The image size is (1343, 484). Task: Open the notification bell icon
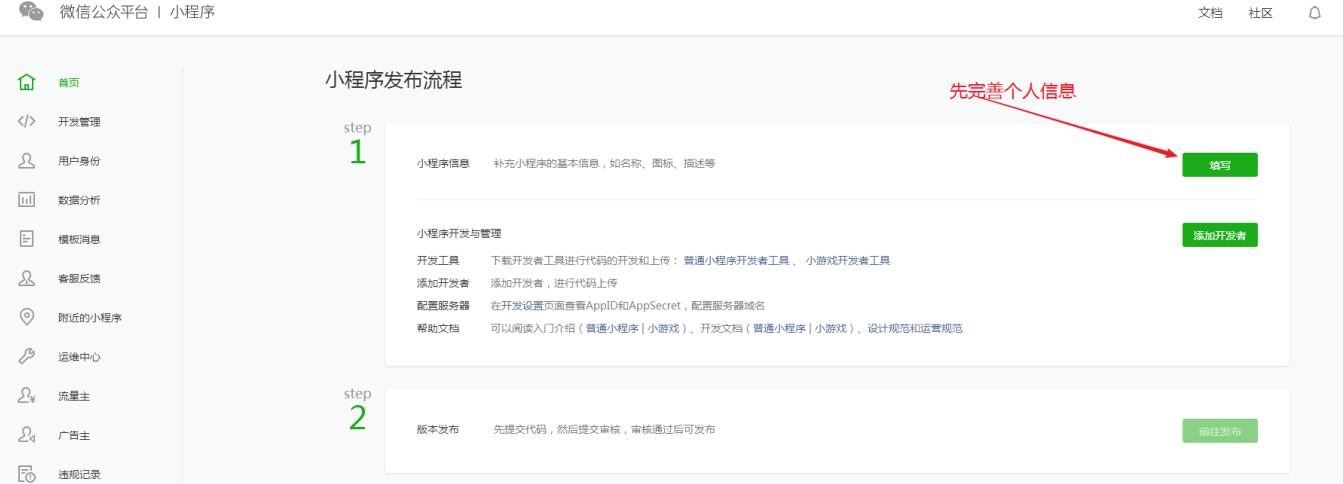click(1315, 13)
